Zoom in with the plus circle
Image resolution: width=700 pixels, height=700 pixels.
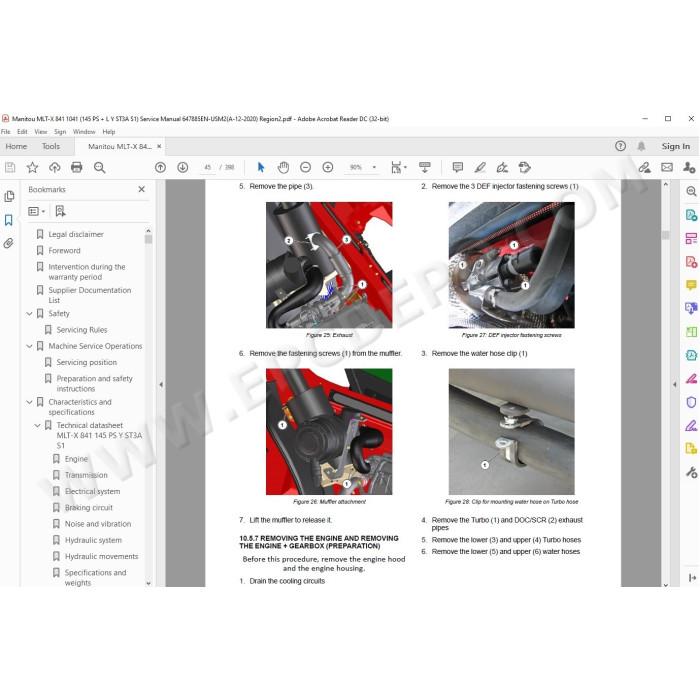[x=328, y=167]
